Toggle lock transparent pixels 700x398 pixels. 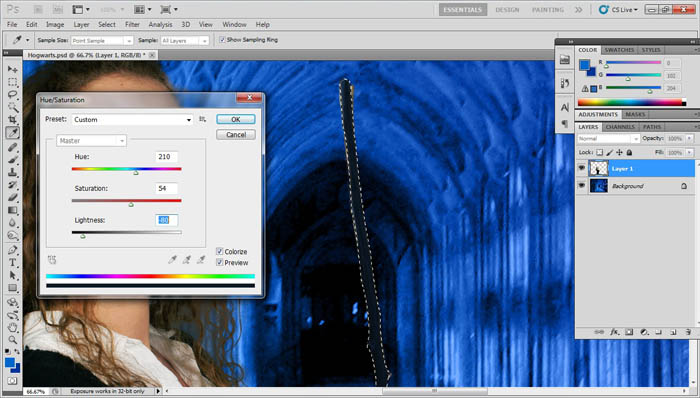pyautogui.click(x=600, y=153)
